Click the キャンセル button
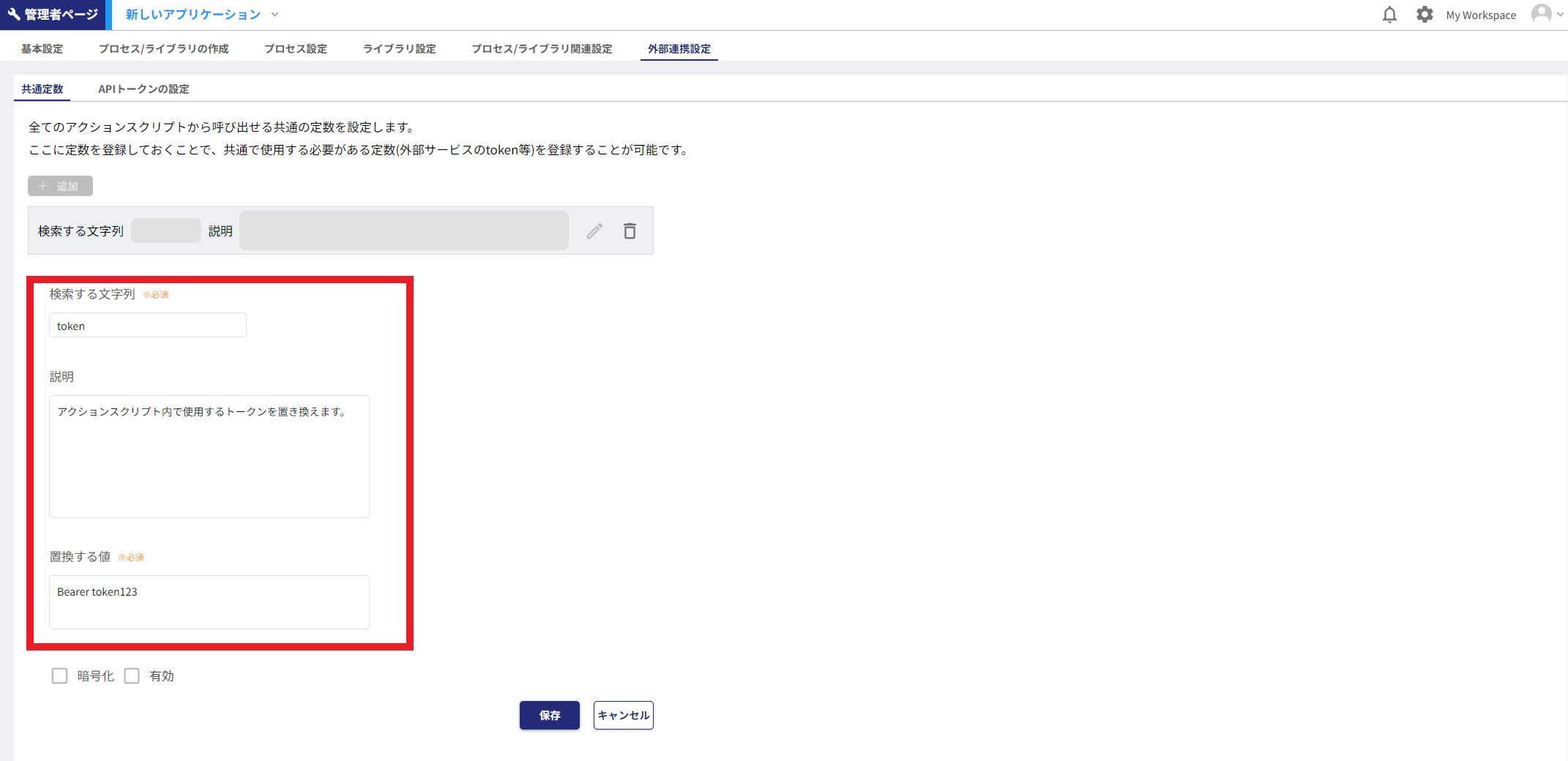This screenshot has height=761, width=1568. [623, 715]
